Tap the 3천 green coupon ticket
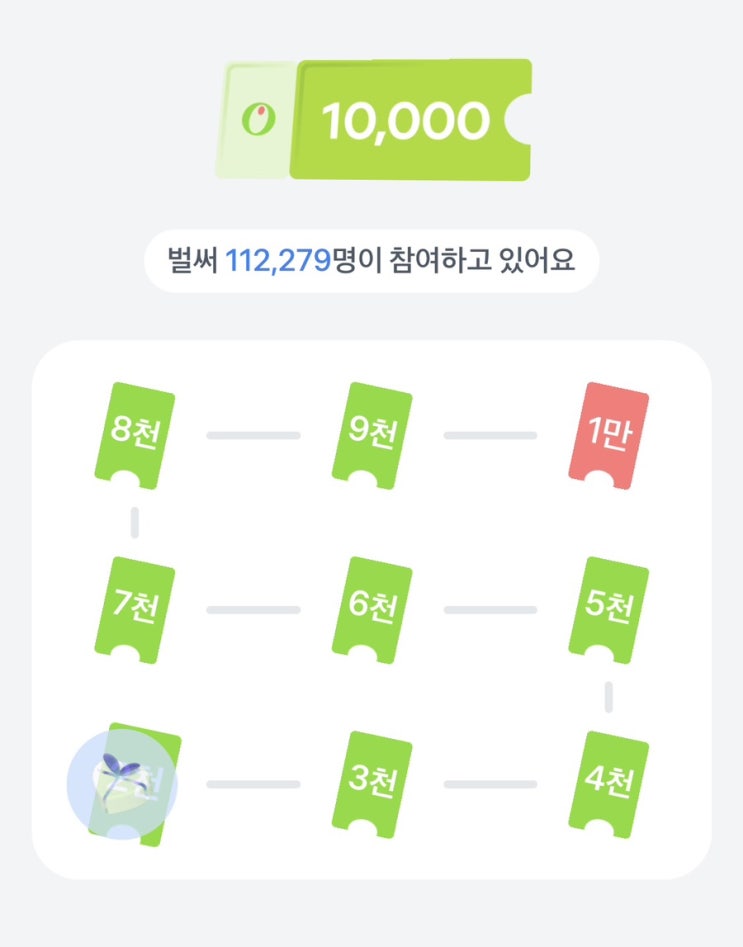The width and height of the screenshot is (743, 947). pos(372,784)
